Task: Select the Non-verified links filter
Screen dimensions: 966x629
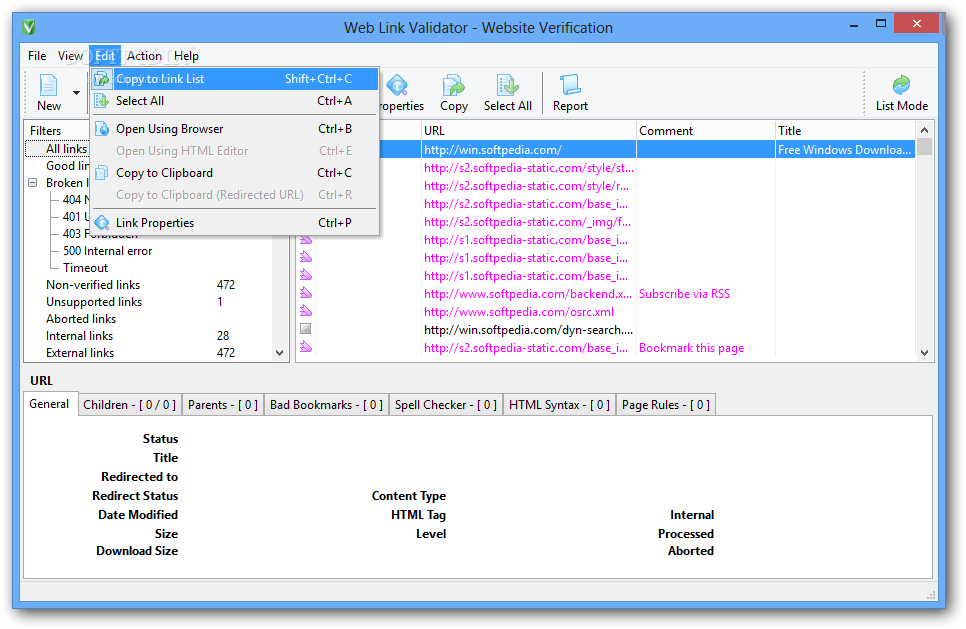Action: 93,285
